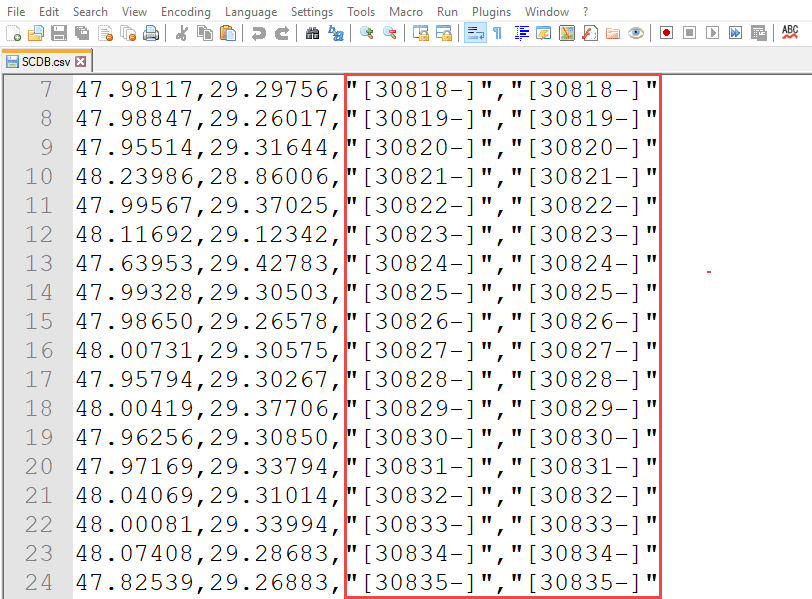Play the recorded macro

(712, 33)
